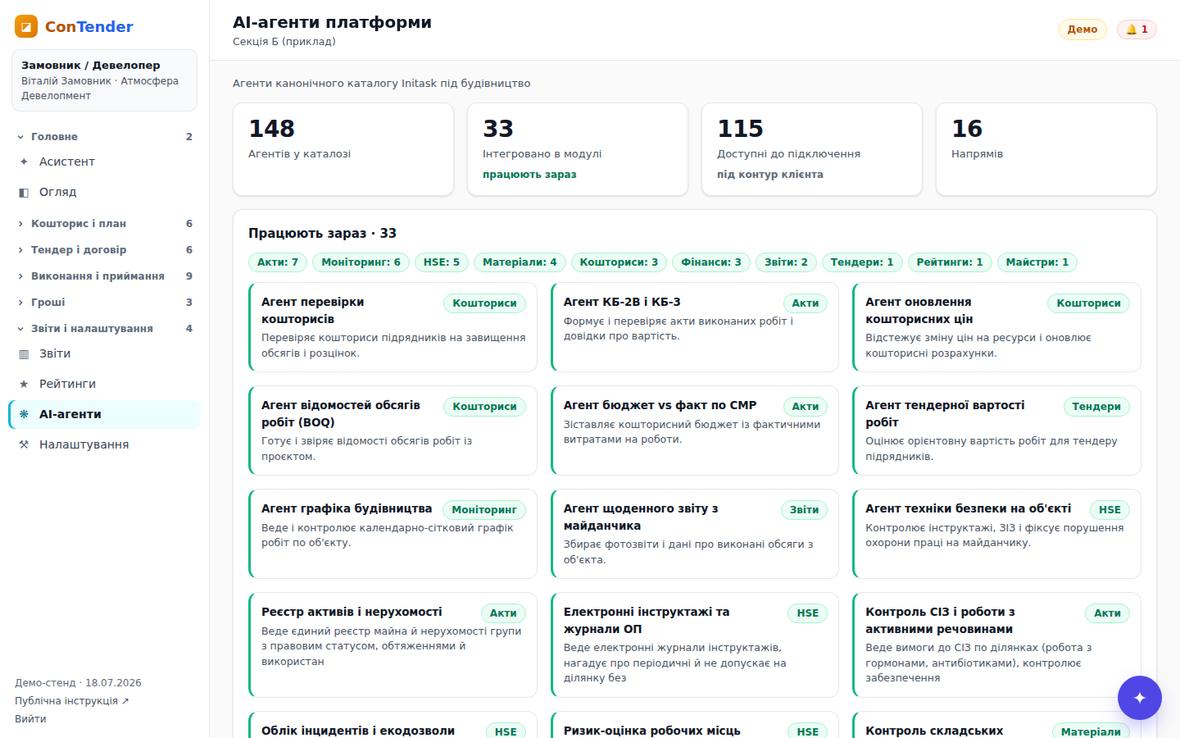1180x738 pixels.
Task: Open Реєстр активів і нерухомості card
Action: [x=393, y=645]
